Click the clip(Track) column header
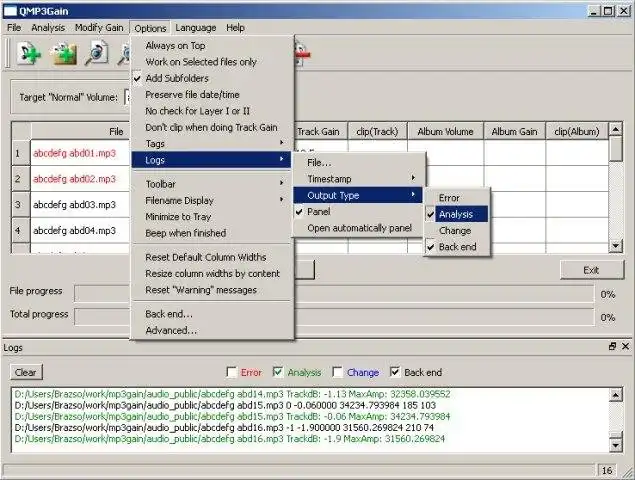 [x=377, y=131]
